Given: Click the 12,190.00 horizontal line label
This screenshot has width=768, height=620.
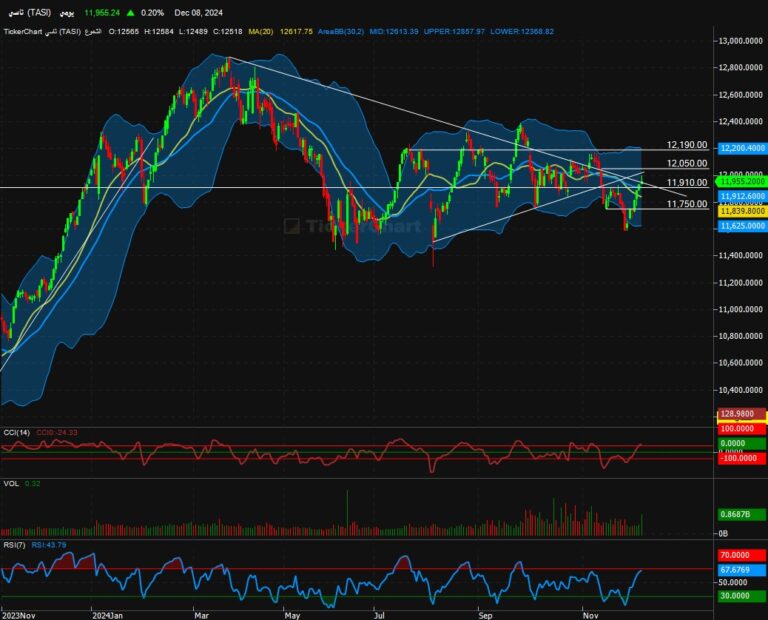Looking at the screenshot, I should tap(687, 145).
